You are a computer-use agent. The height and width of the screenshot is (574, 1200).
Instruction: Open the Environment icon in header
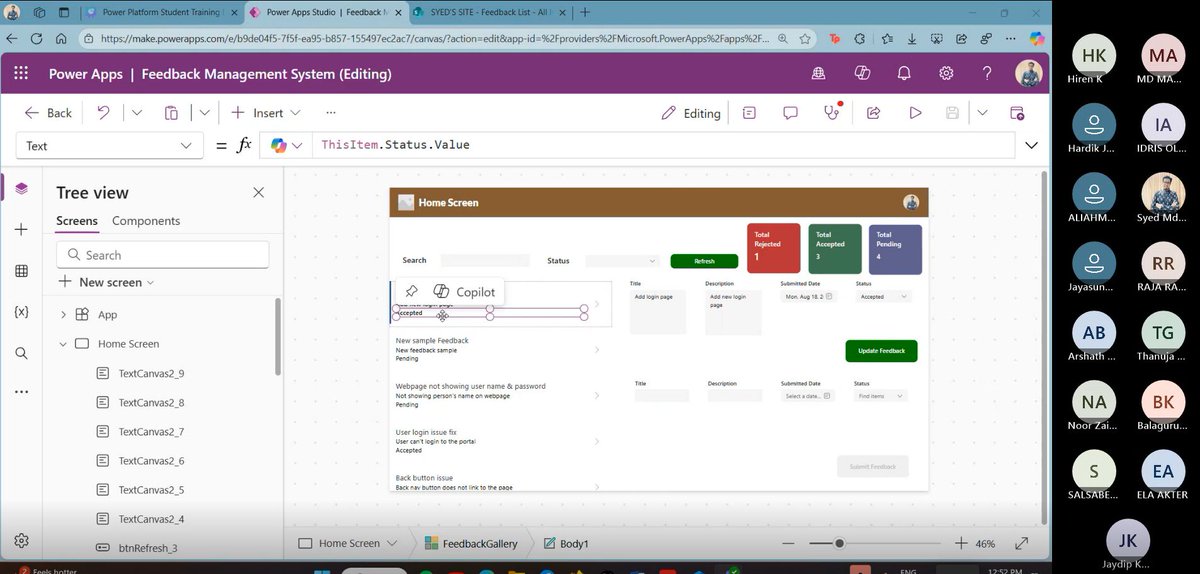[819, 74]
